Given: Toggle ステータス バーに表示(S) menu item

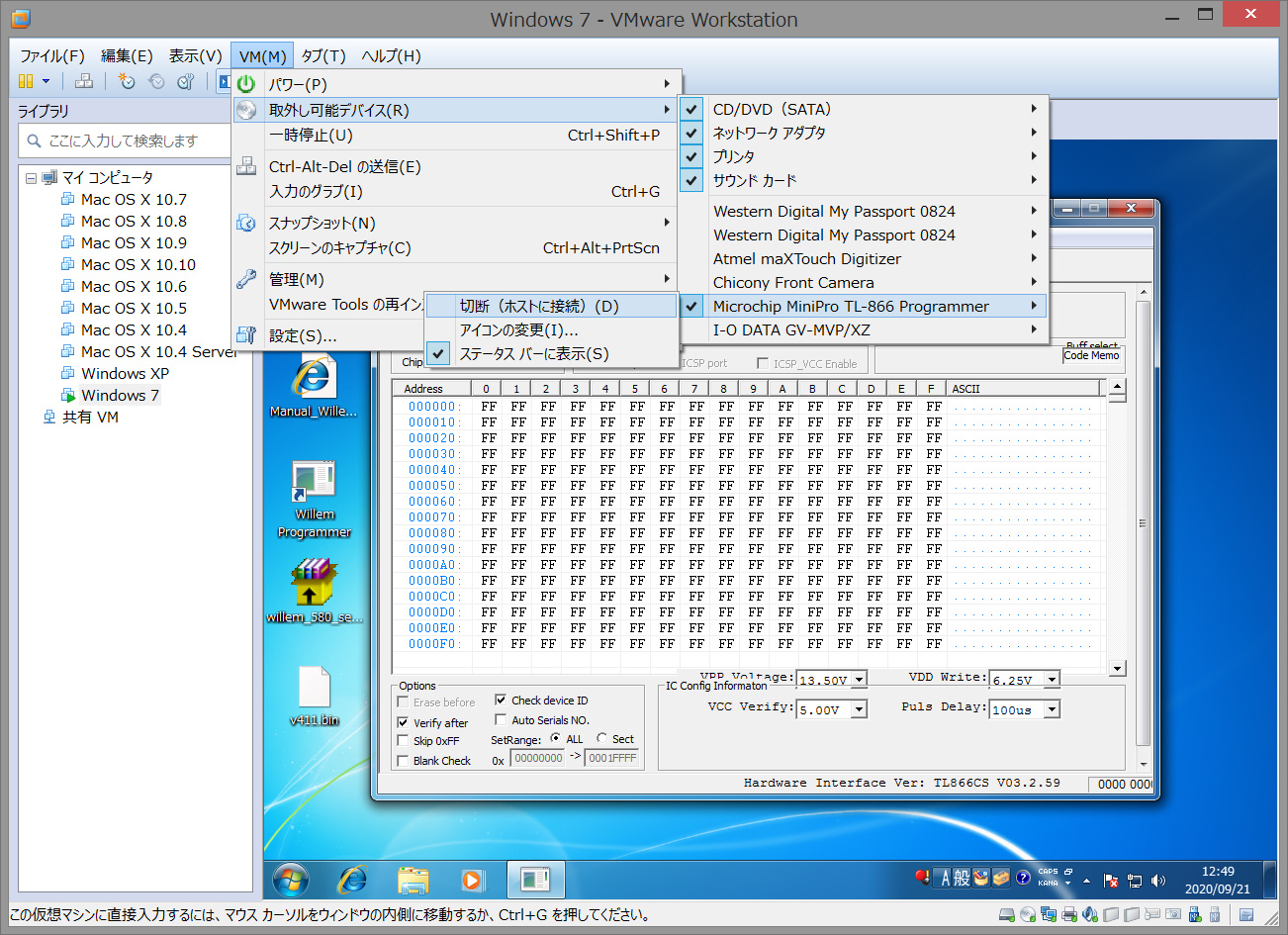Looking at the screenshot, I should coord(552,353).
